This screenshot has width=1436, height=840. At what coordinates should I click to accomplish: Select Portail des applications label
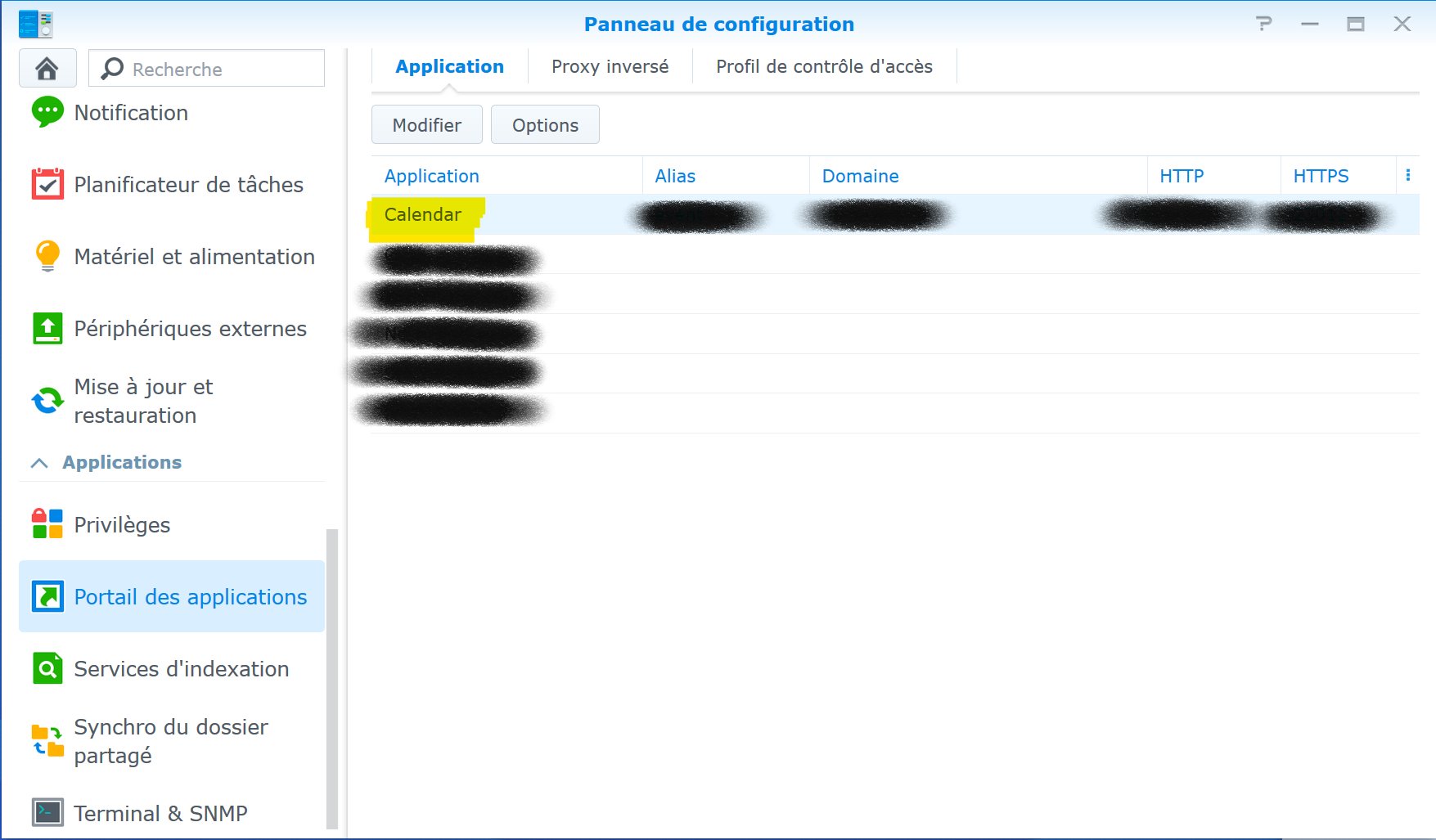click(x=190, y=596)
